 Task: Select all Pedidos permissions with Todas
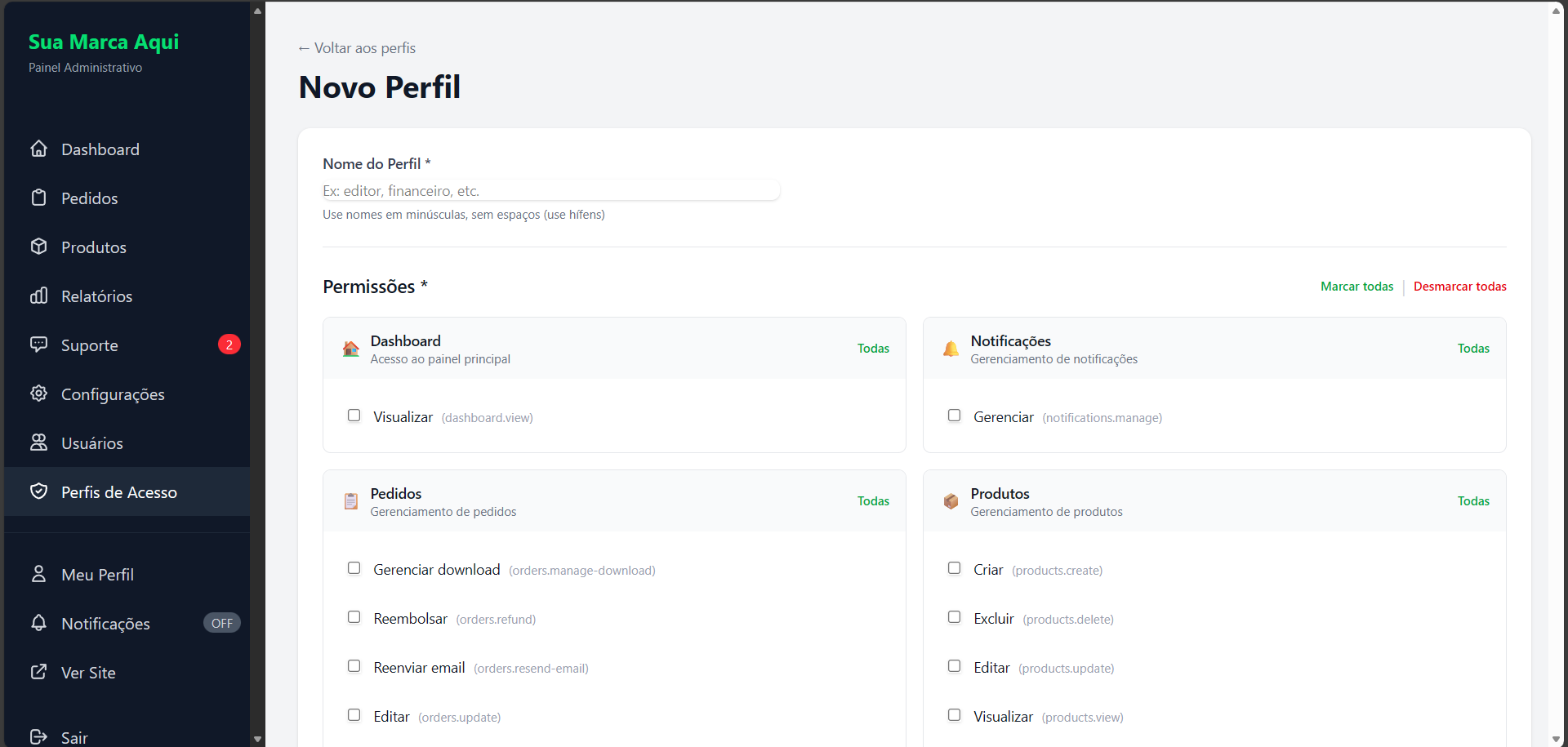[x=873, y=501]
